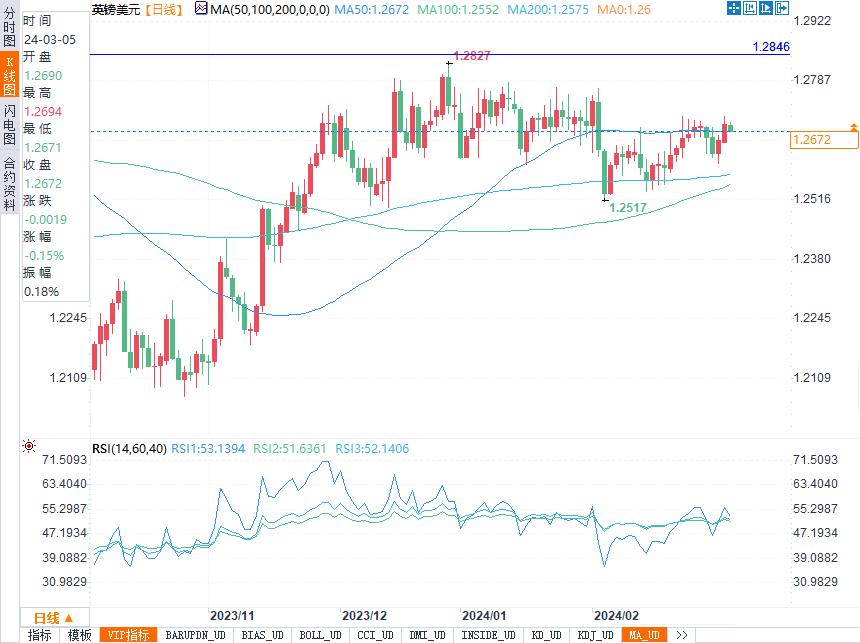860x643 pixels.
Task: Click the MA indicator chart icon
Action: click(x=201, y=9)
